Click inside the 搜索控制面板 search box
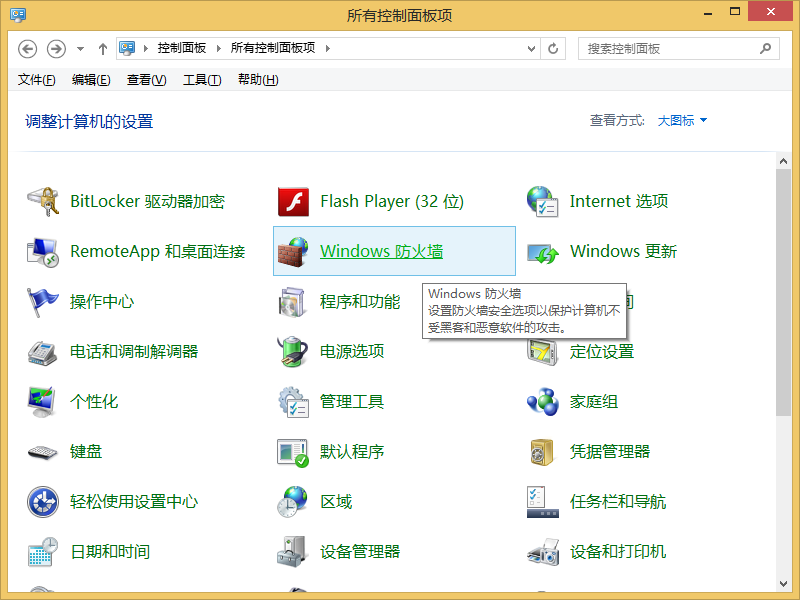The height and width of the screenshot is (600, 800). [x=670, y=48]
